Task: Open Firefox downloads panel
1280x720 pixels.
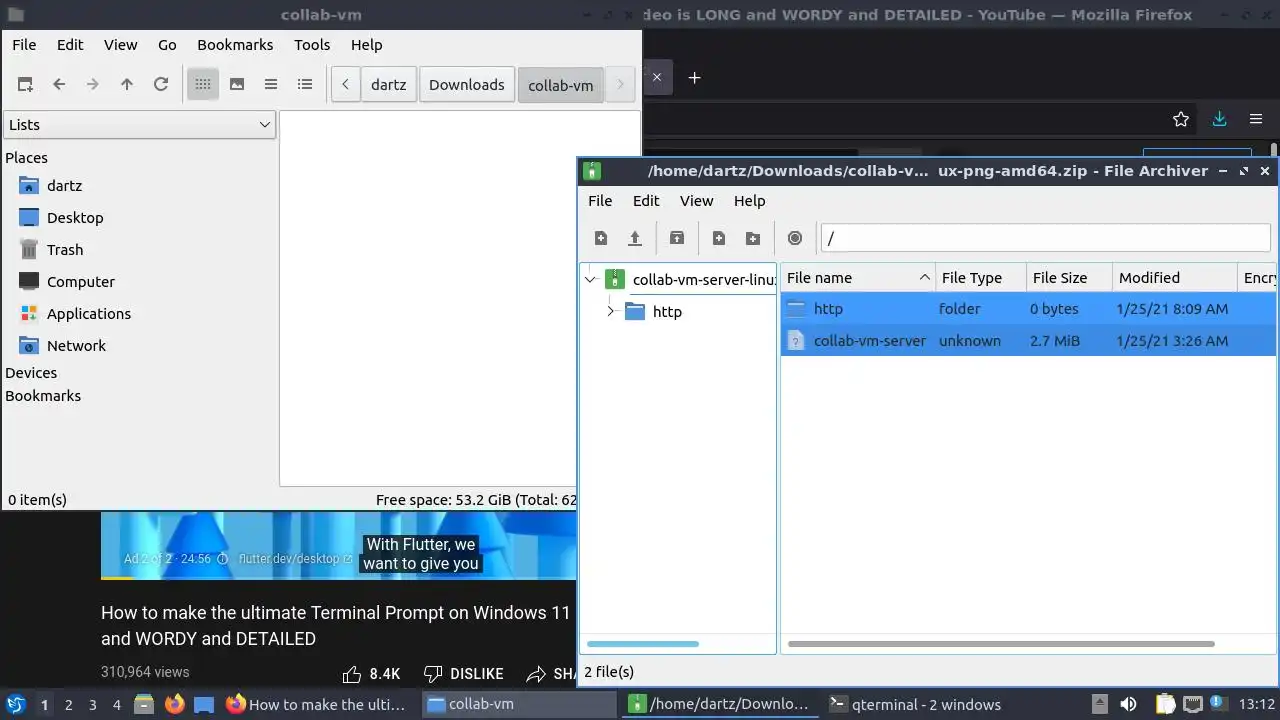Action: [1219, 119]
